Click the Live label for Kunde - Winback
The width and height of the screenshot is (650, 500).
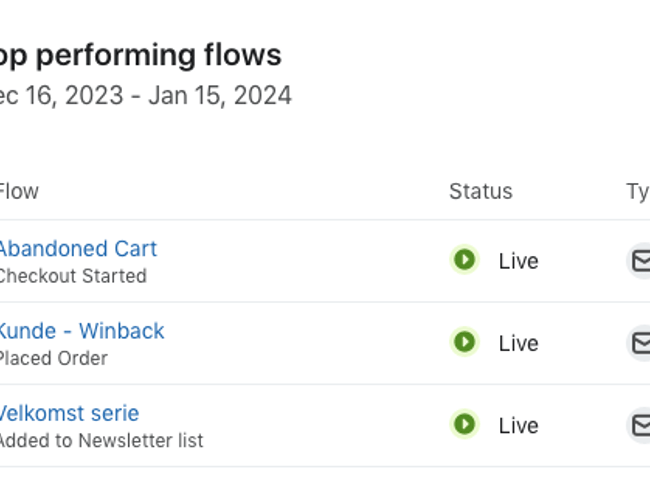518,343
